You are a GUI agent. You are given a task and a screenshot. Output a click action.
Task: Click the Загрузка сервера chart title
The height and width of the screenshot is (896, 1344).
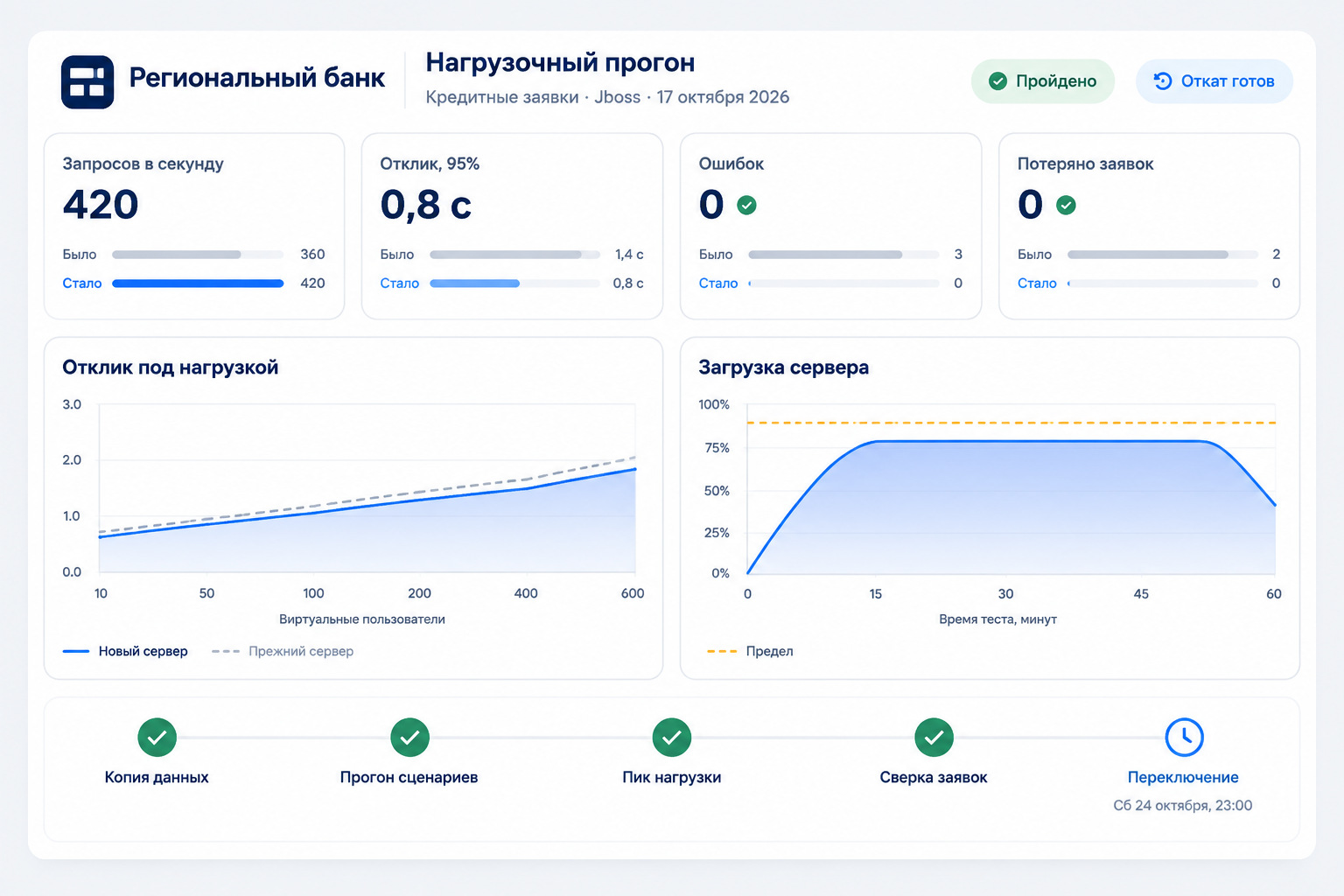(784, 367)
